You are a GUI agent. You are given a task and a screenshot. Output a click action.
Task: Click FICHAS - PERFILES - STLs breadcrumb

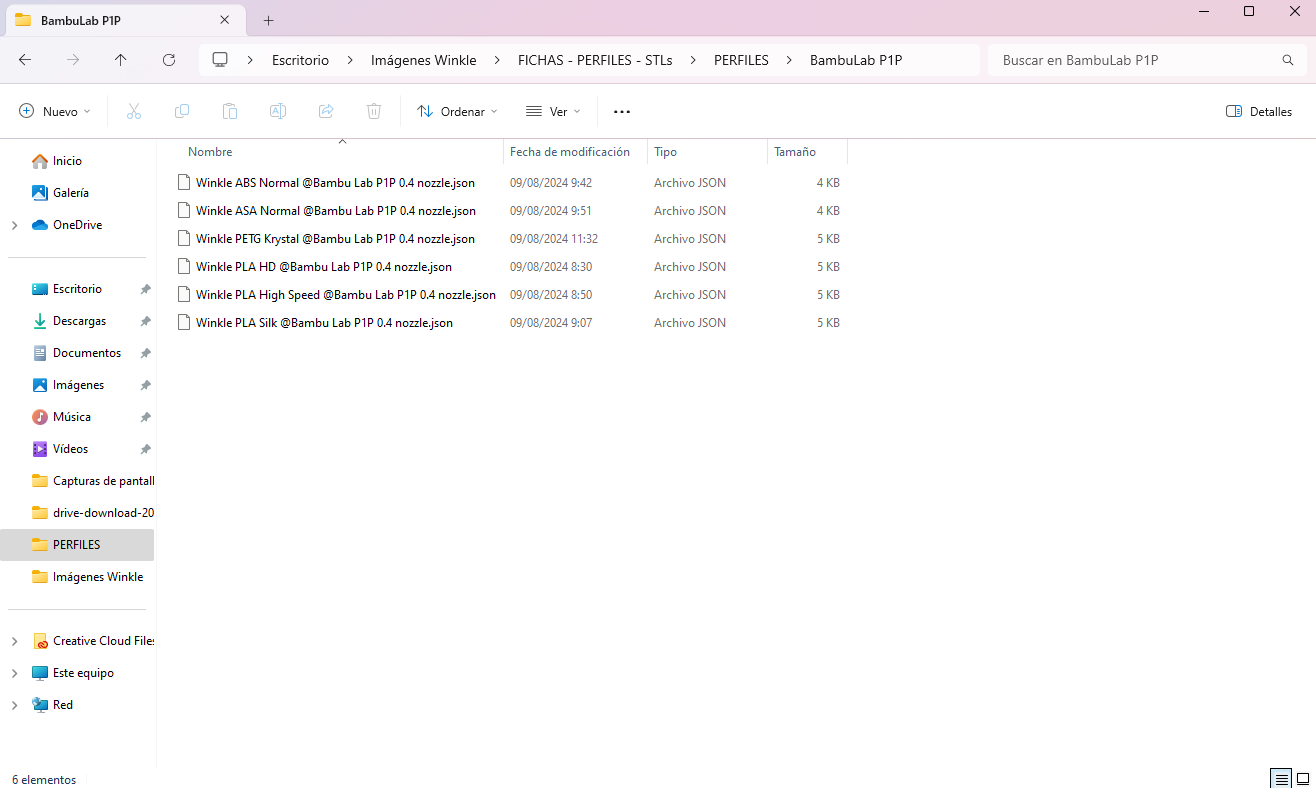[x=595, y=60]
